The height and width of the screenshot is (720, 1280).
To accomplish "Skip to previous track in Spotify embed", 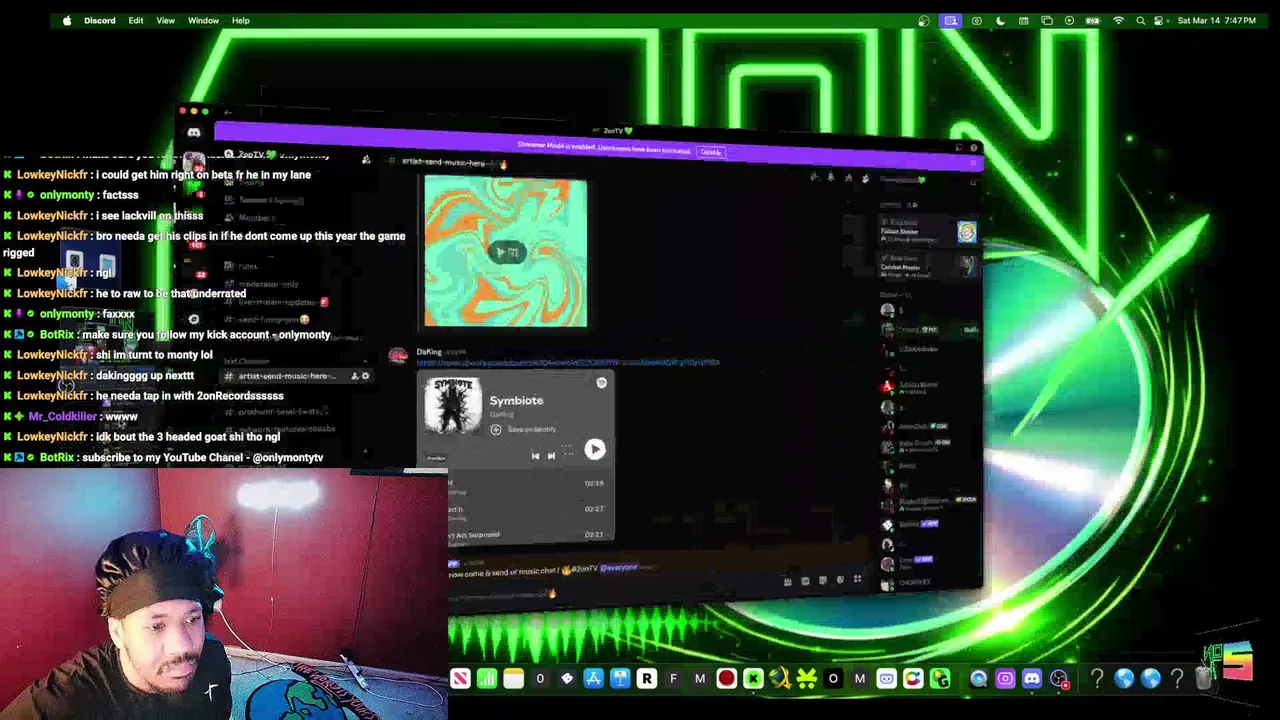I will pos(535,456).
